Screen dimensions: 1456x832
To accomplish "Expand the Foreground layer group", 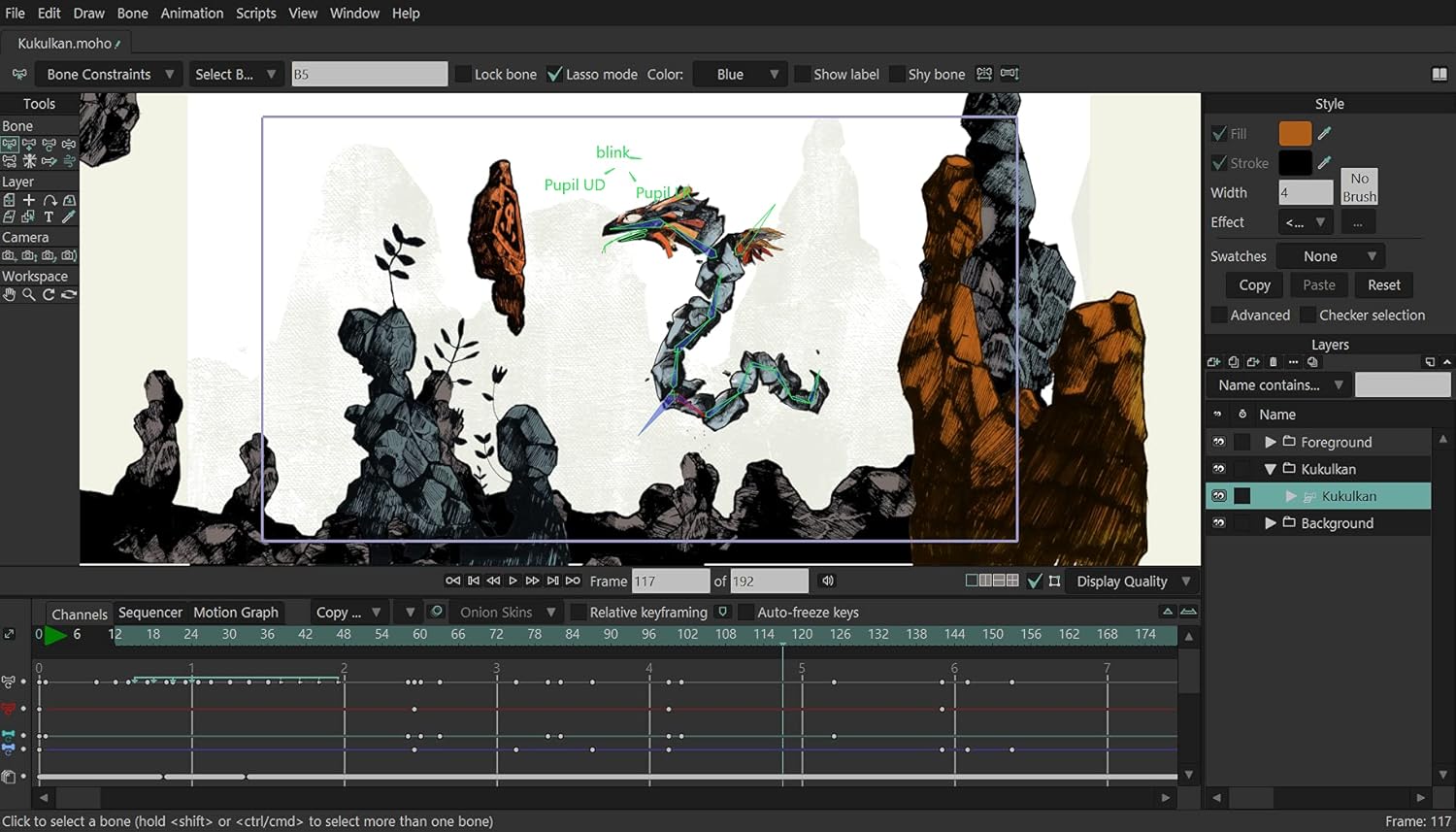I will click(x=1271, y=442).
